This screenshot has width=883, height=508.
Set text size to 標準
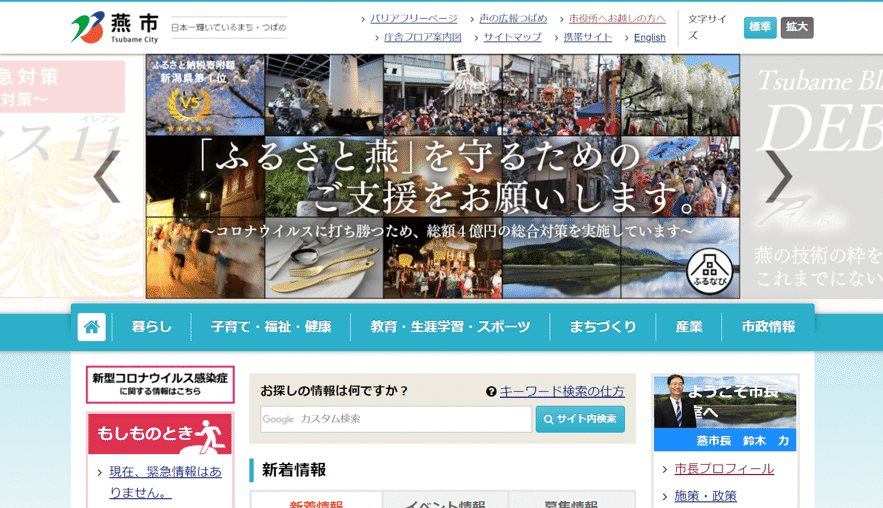(x=760, y=27)
